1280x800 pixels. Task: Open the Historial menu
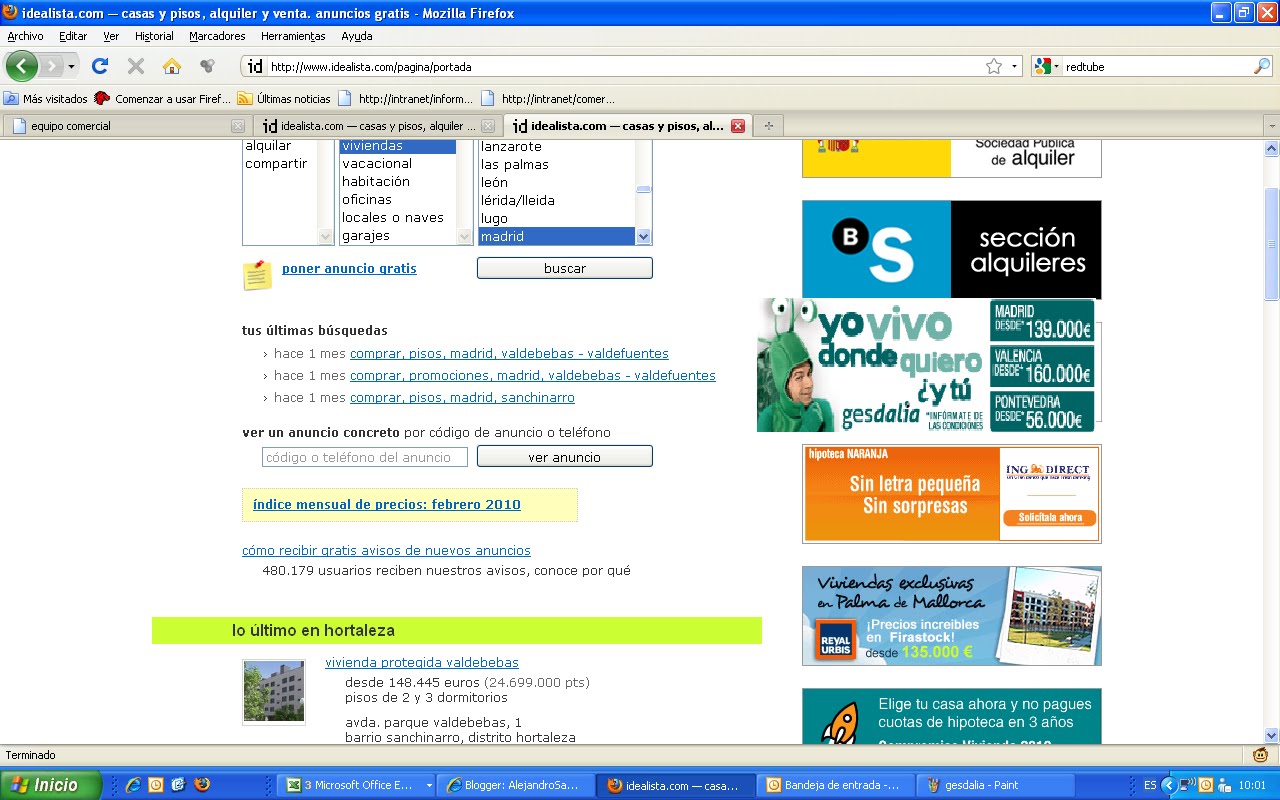click(x=154, y=36)
